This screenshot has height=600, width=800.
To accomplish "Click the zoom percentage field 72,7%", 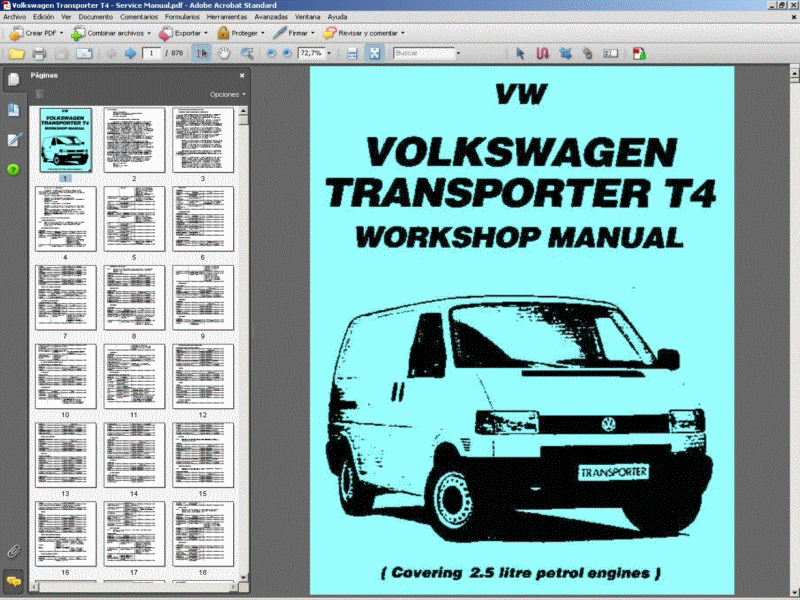I will (312, 53).
